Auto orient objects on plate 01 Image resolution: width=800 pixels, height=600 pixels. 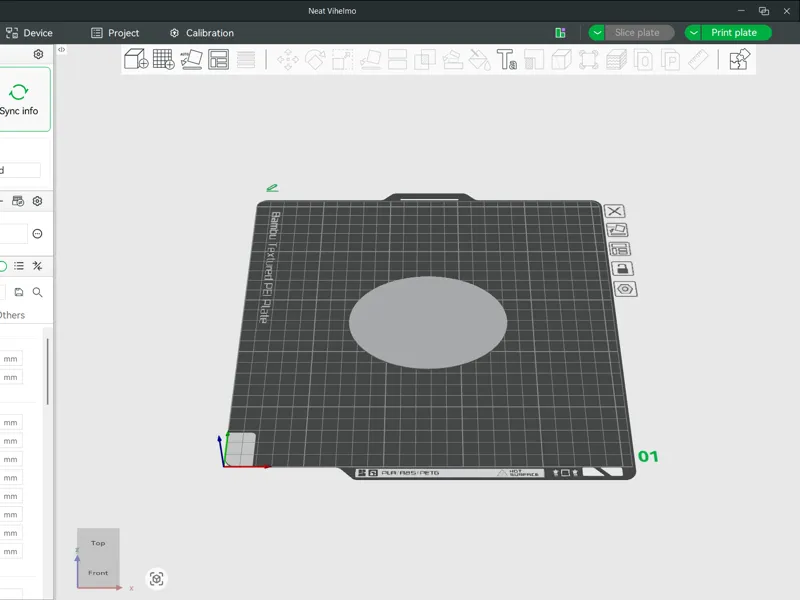[617, 230]
